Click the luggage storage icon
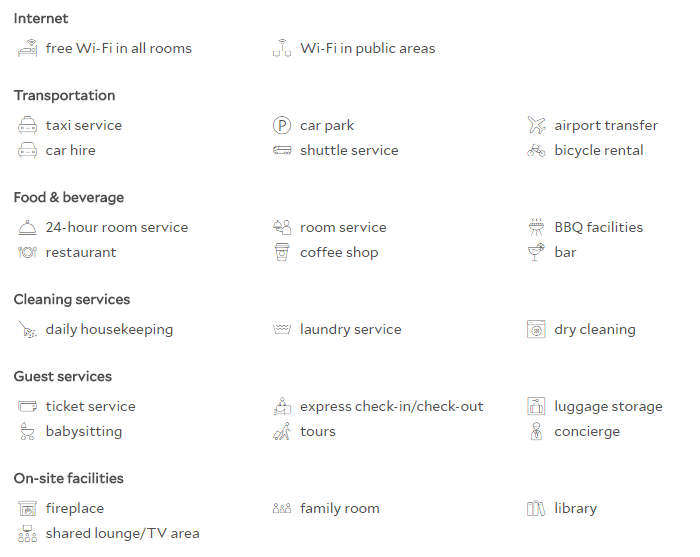The width and height of the screenshot is (700, 557). 536,406
